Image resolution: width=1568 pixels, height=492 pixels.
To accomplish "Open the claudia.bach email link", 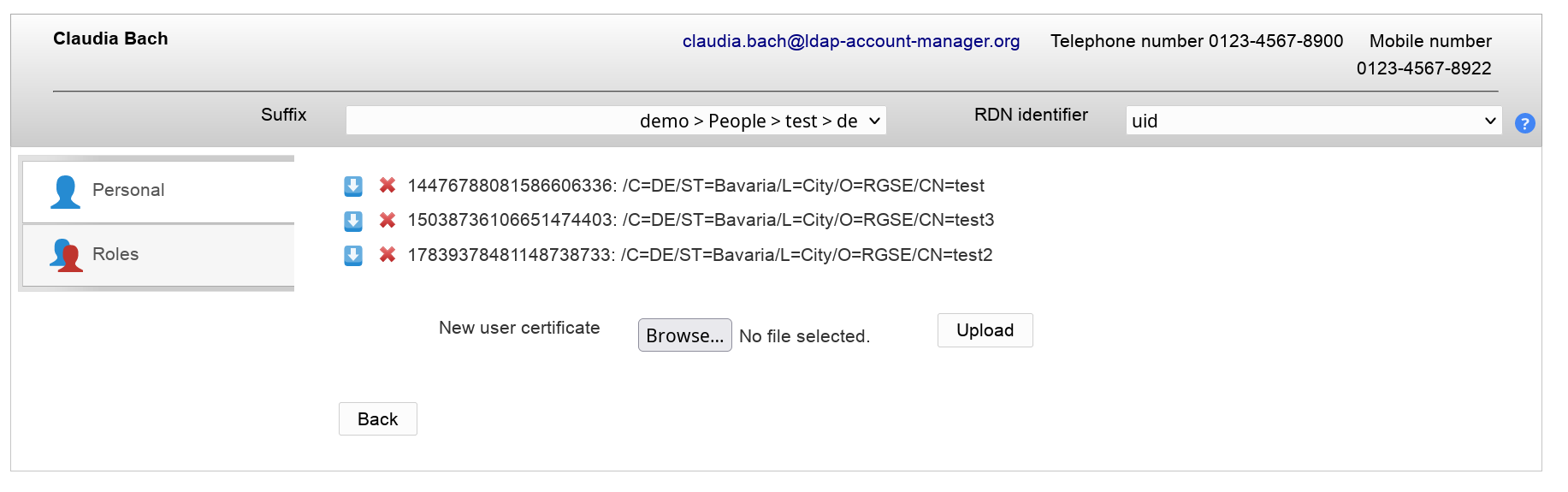I will tap(850, 41).
